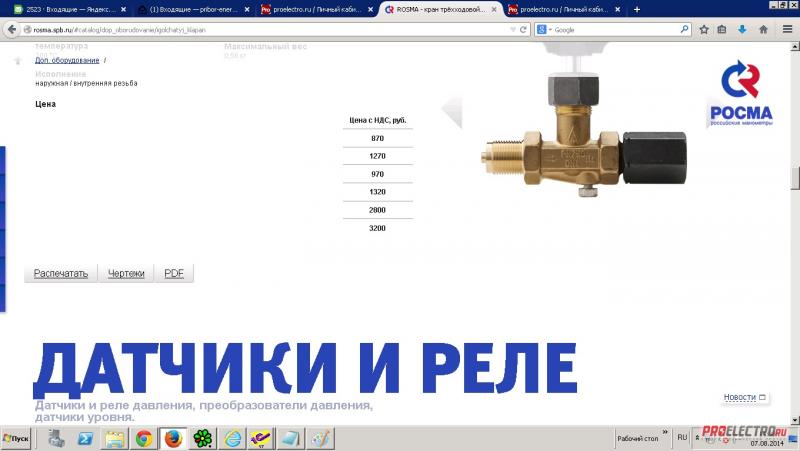Open the RU language selector in the tray
800x451 pixels.
pos(682,438)
